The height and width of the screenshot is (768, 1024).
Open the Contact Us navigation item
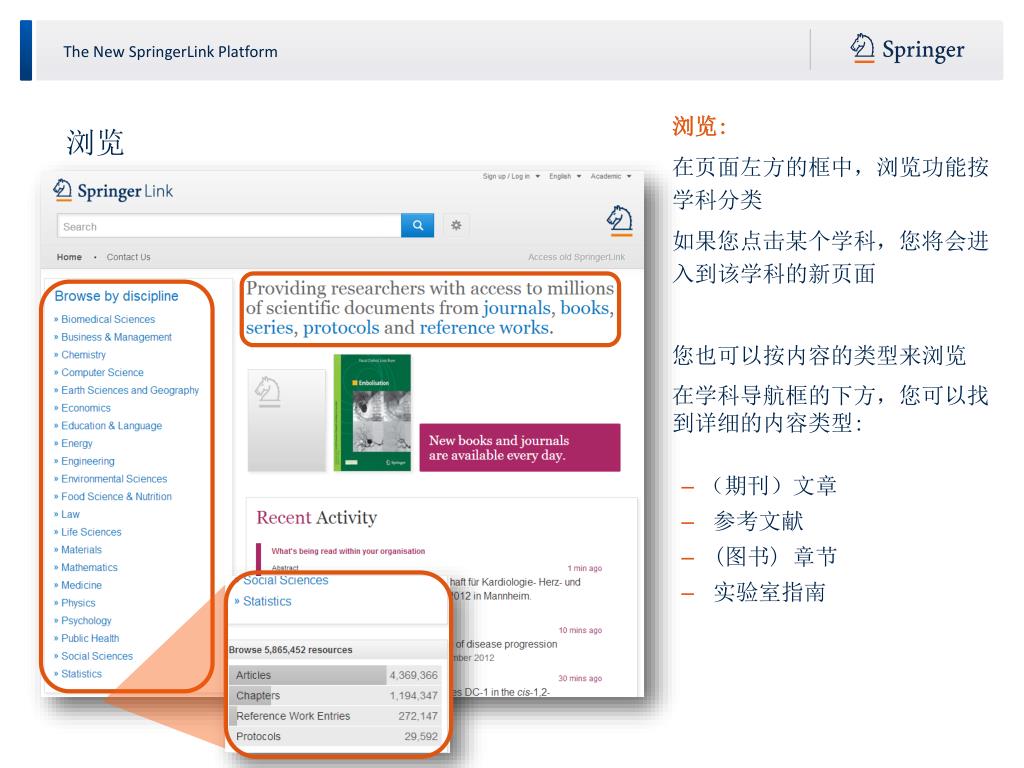tap(129, 257)
